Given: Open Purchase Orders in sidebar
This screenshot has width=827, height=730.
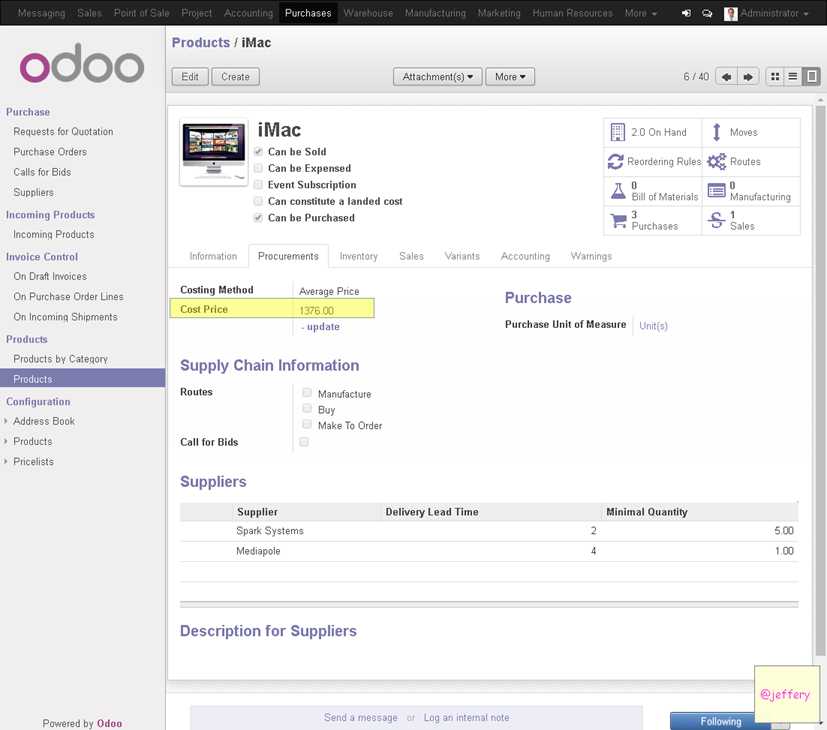Looking at the screenshot, I should click(50, 152).
